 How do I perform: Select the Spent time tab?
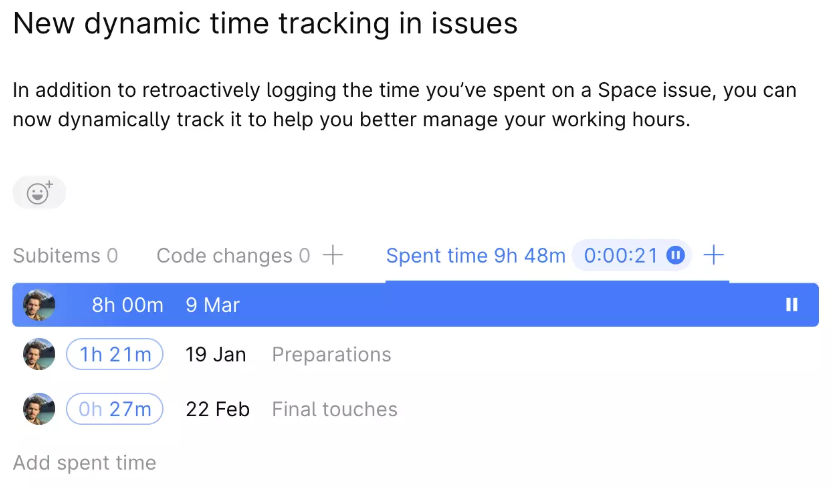pos(475,256)
